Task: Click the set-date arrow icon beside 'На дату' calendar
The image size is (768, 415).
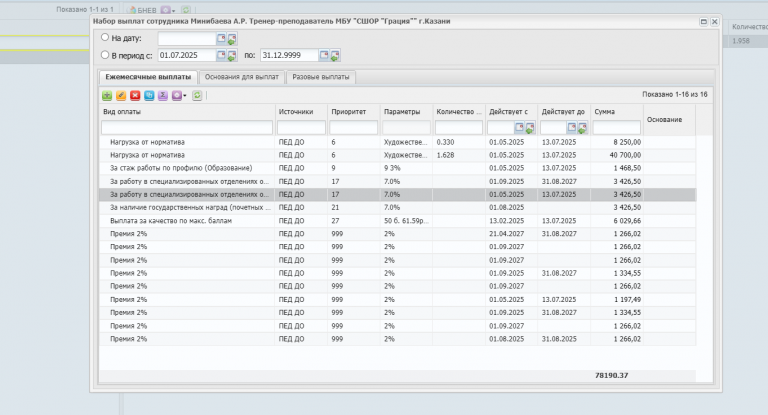Action: [x=232, y=39]
